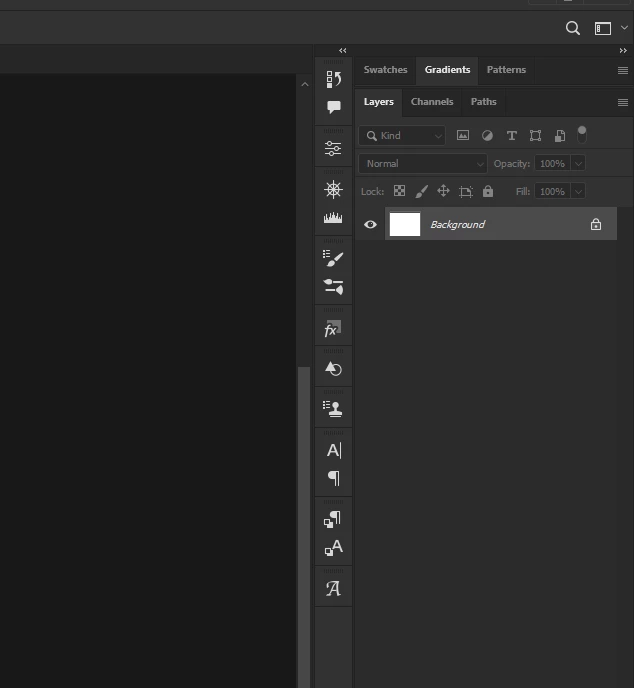Switch to the Swatches tab
Image resolution: width=634 pixels, height=688 pixels.
tap(385, 70)
